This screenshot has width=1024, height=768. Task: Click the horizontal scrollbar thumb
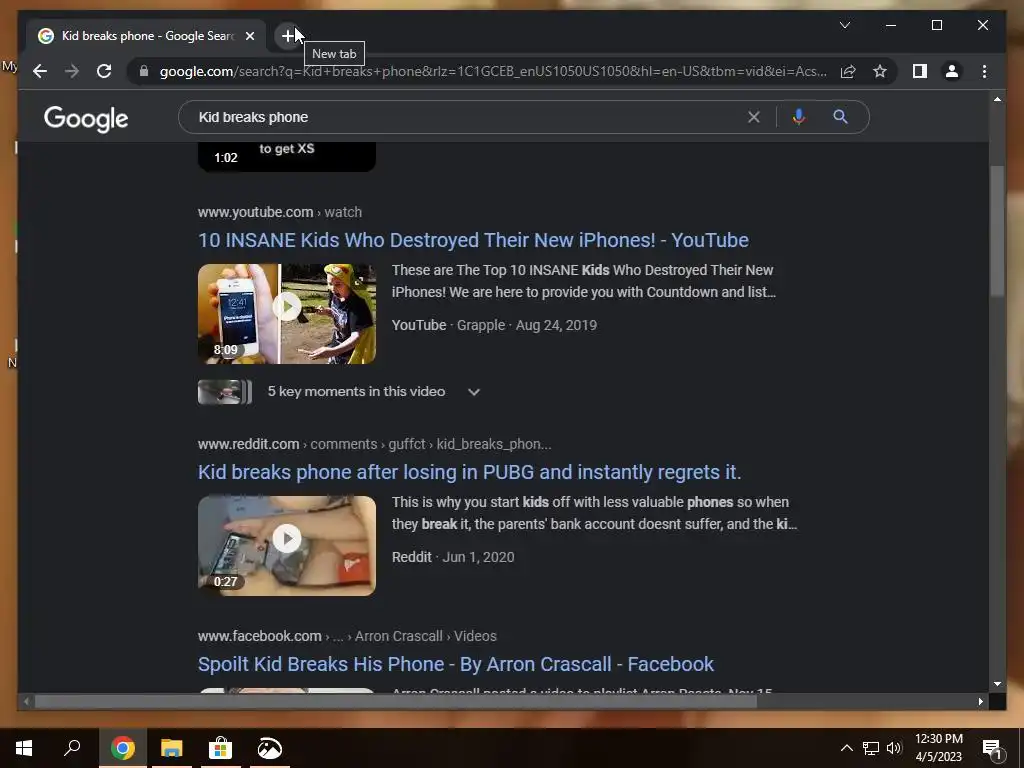[395, 701]
